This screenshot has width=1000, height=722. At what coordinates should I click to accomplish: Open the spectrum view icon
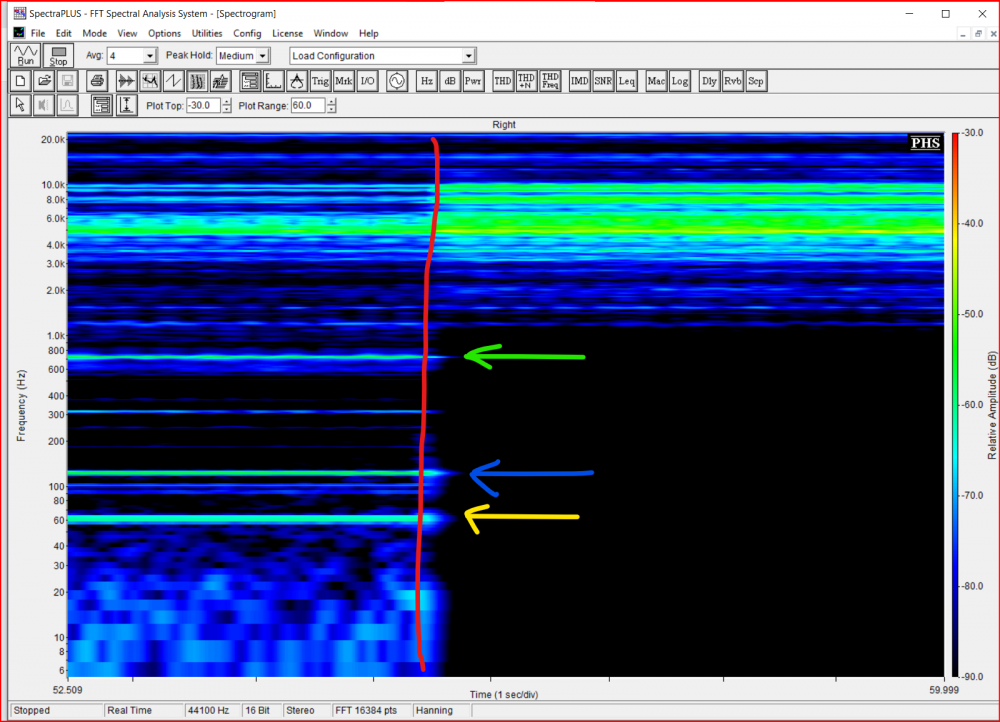150,81
